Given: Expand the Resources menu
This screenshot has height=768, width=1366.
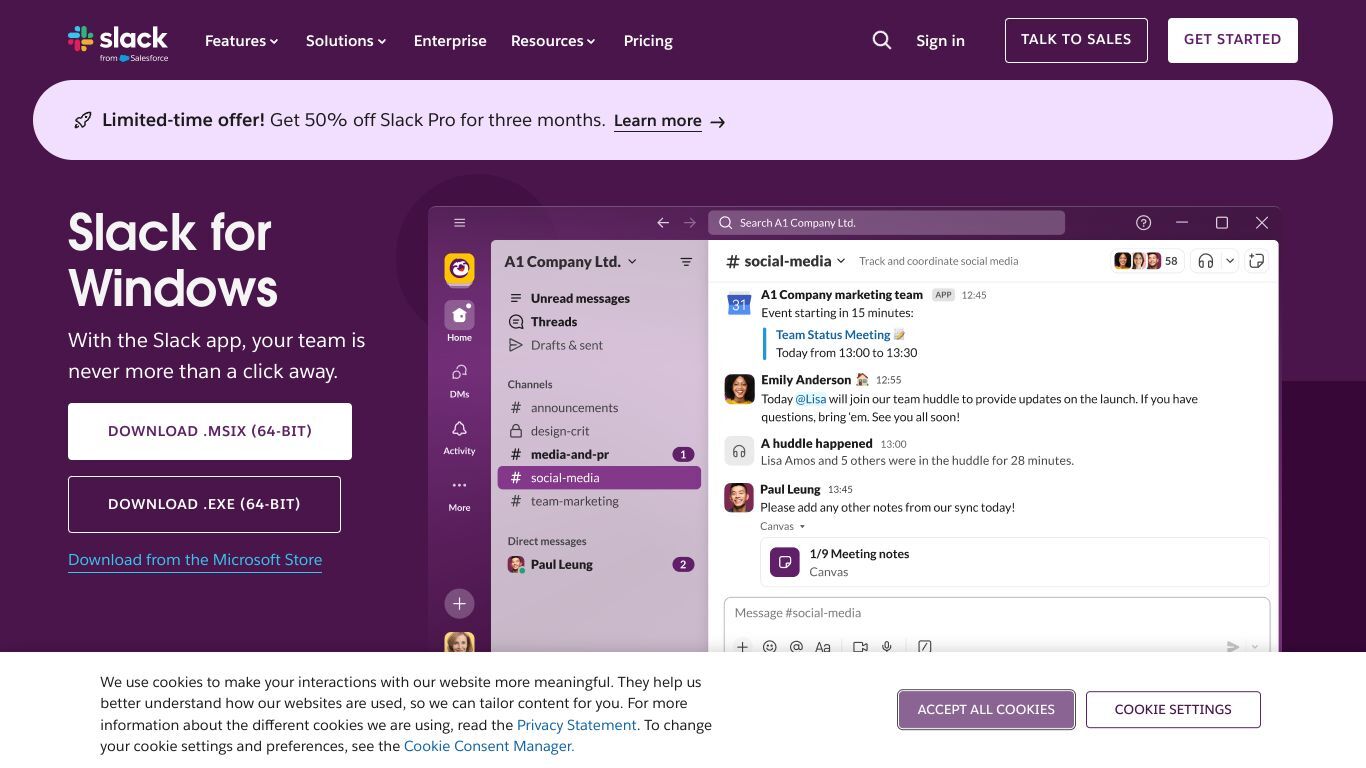Looking at the screenshot, I should 553,41.
